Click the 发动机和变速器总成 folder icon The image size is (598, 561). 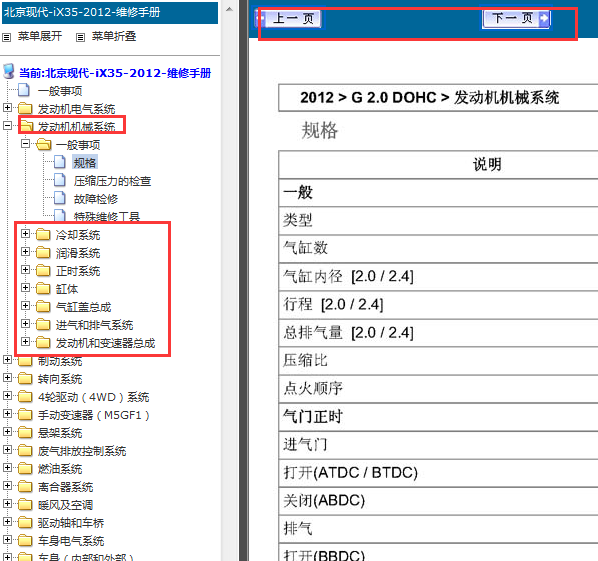pos(43,342)
